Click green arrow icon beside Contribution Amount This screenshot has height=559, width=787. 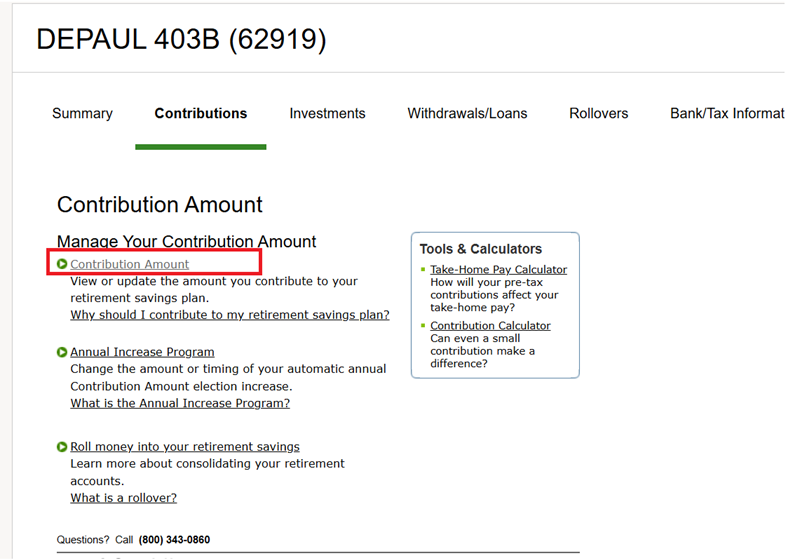(62, 265)
